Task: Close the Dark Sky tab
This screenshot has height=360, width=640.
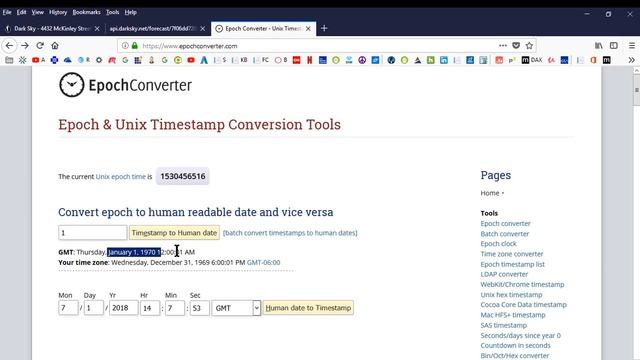Action: (97, 29)
